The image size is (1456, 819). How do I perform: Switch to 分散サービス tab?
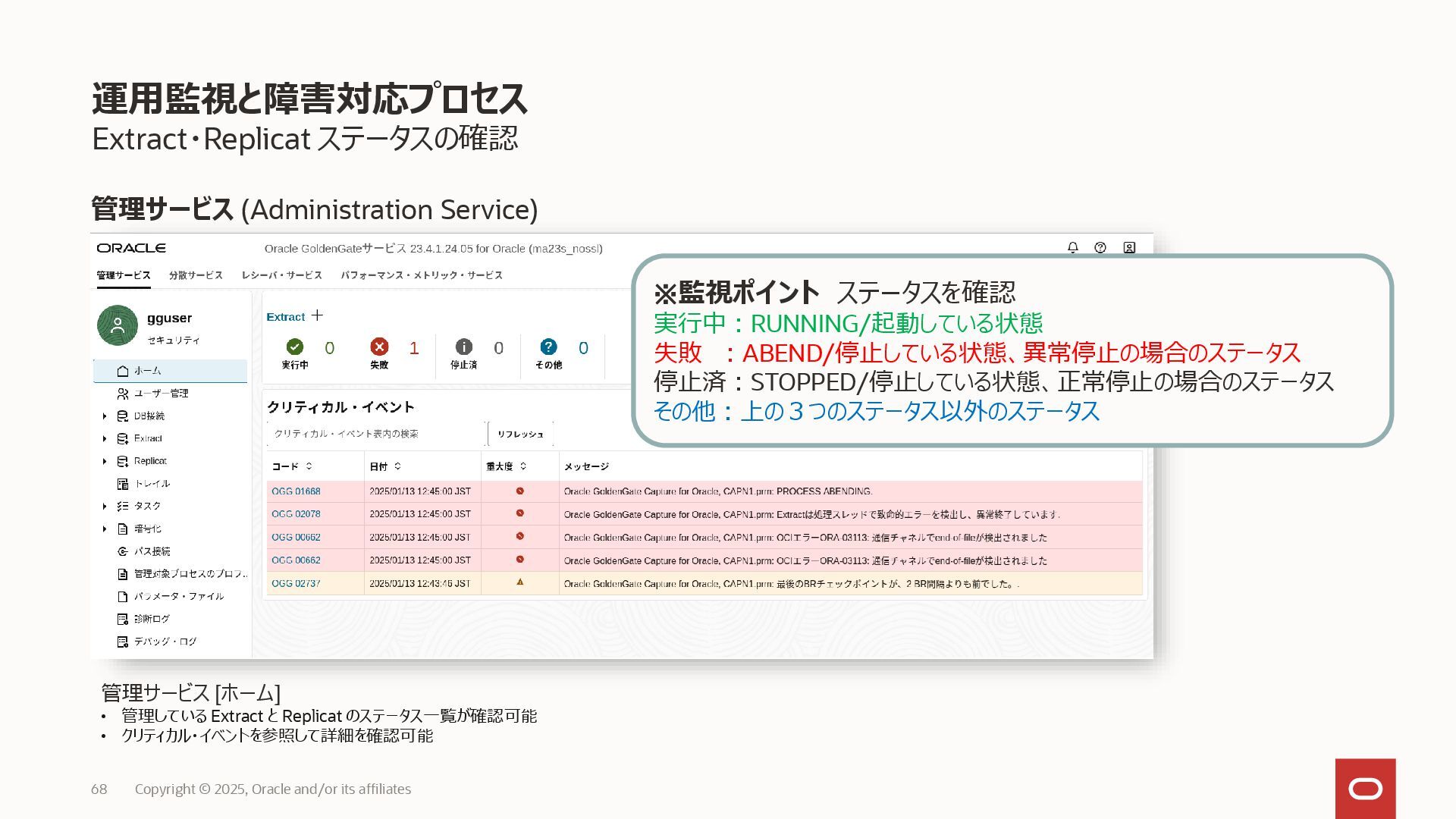point(196,275)
